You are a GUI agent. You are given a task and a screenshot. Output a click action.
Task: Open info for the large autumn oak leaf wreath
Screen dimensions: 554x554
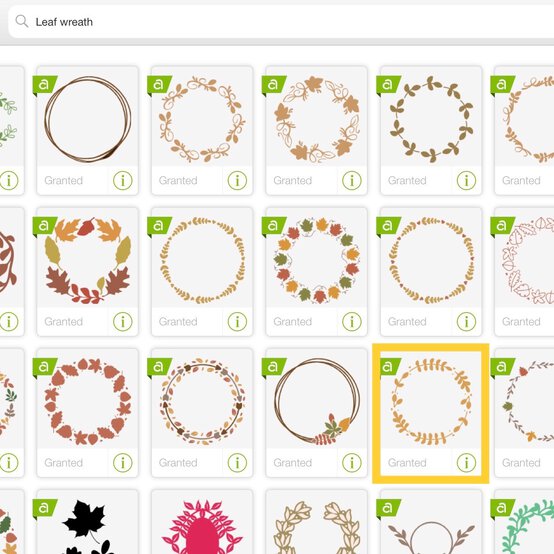point(123,322)
